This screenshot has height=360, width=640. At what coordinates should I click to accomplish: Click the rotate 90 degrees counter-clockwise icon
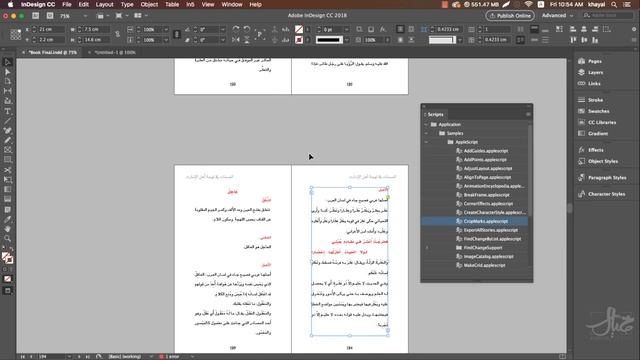(x=247, y=29)
